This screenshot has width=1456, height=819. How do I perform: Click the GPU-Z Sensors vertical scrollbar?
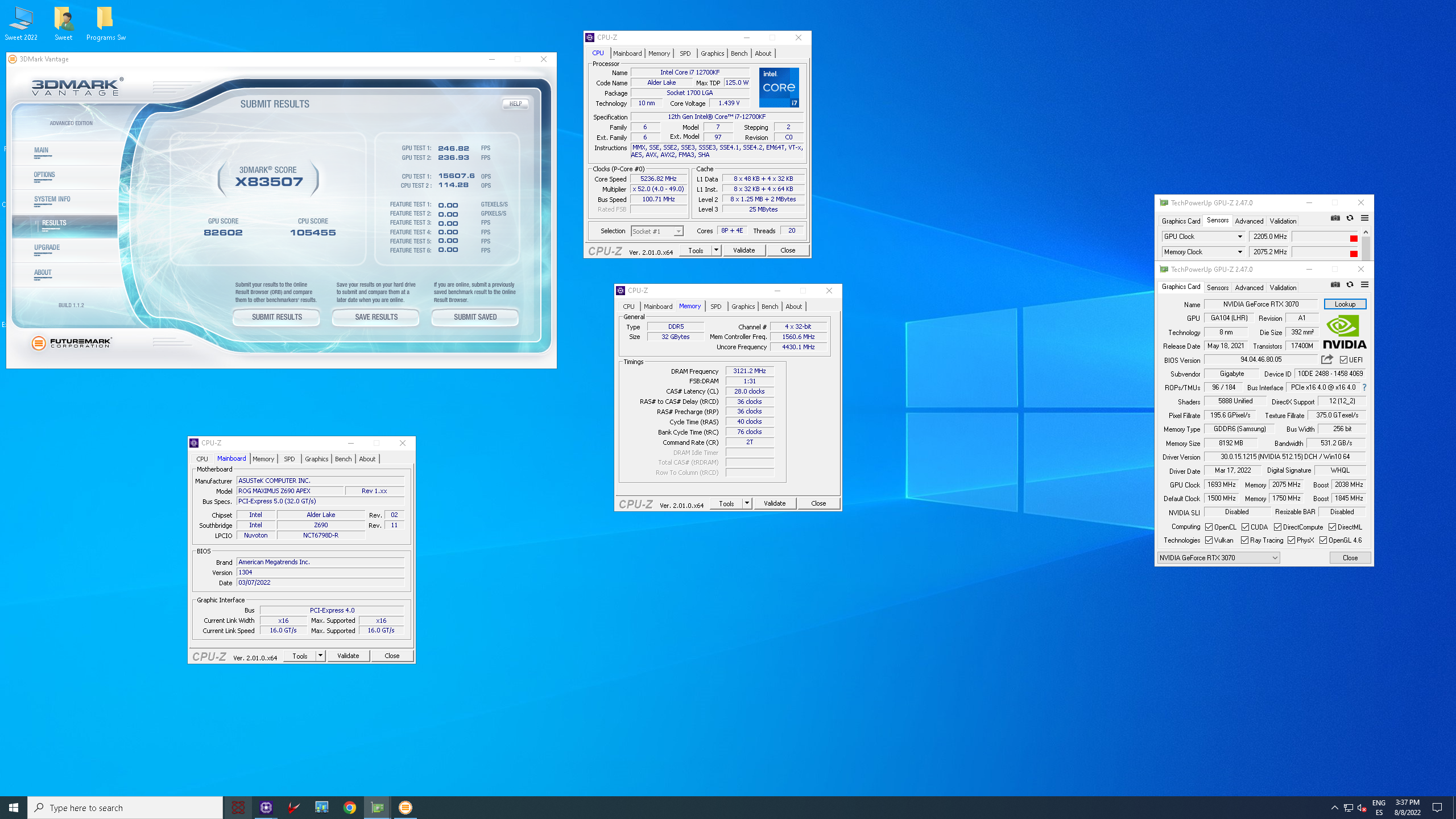pos(1366,245)
